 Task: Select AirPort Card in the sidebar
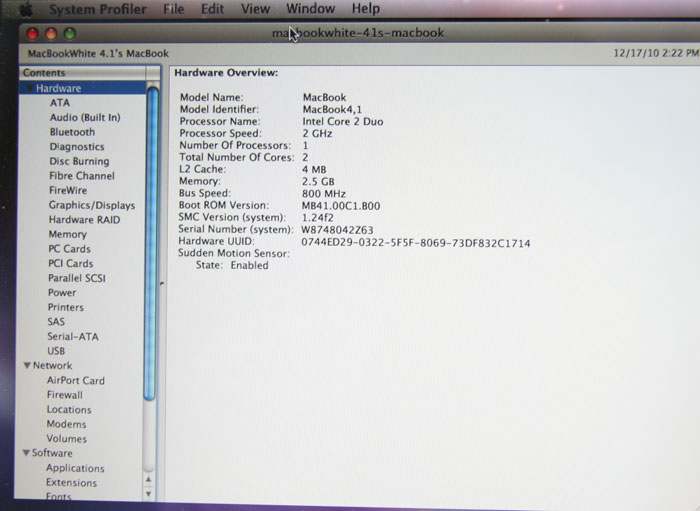[75, 381]
